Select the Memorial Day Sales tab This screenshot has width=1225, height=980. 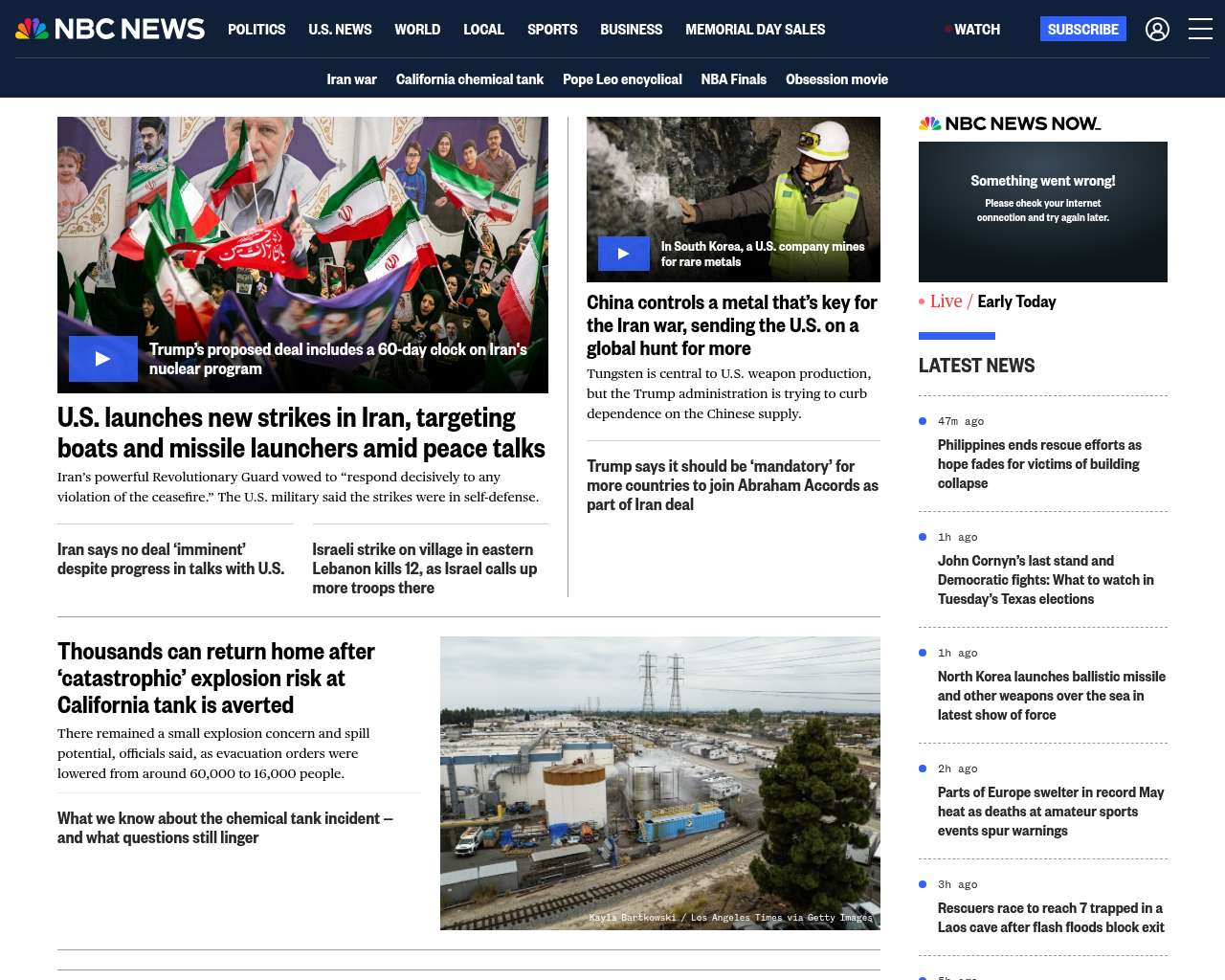tap(755, 30)
